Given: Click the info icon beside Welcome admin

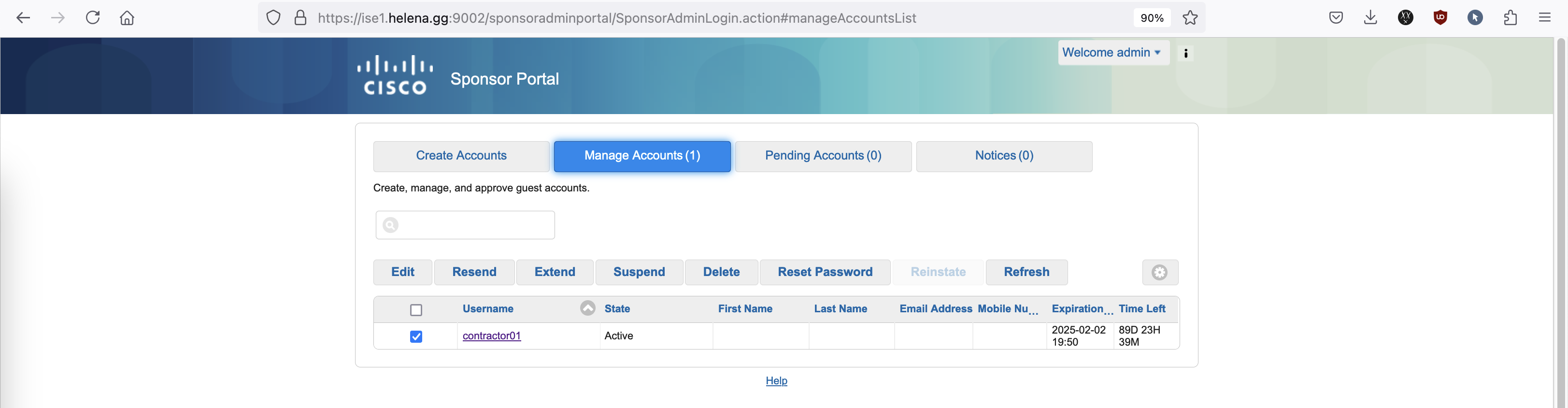Looking at the screenshot, I should tap(1185, 53).
